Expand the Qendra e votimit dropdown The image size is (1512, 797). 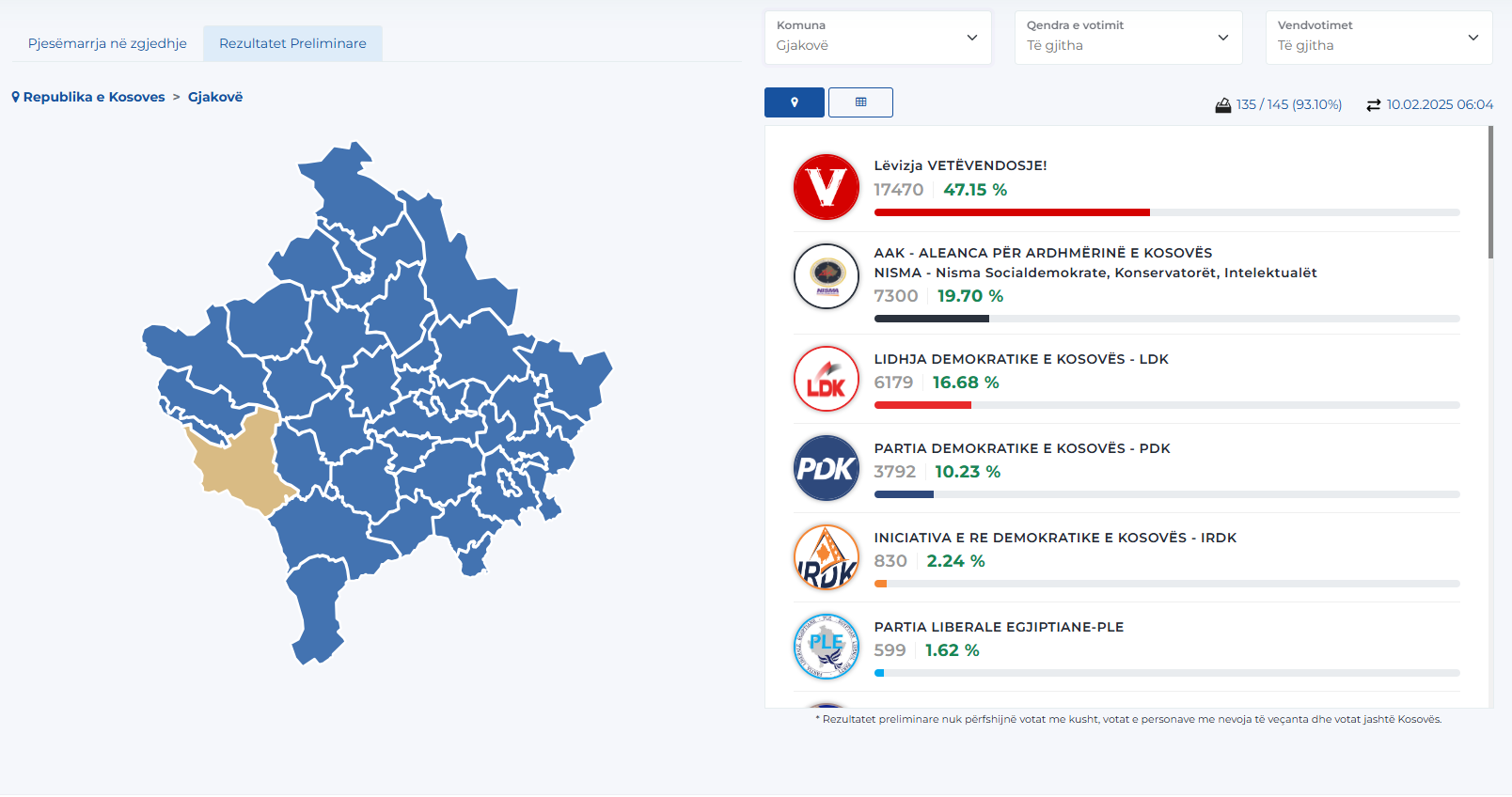(1127, 38)
